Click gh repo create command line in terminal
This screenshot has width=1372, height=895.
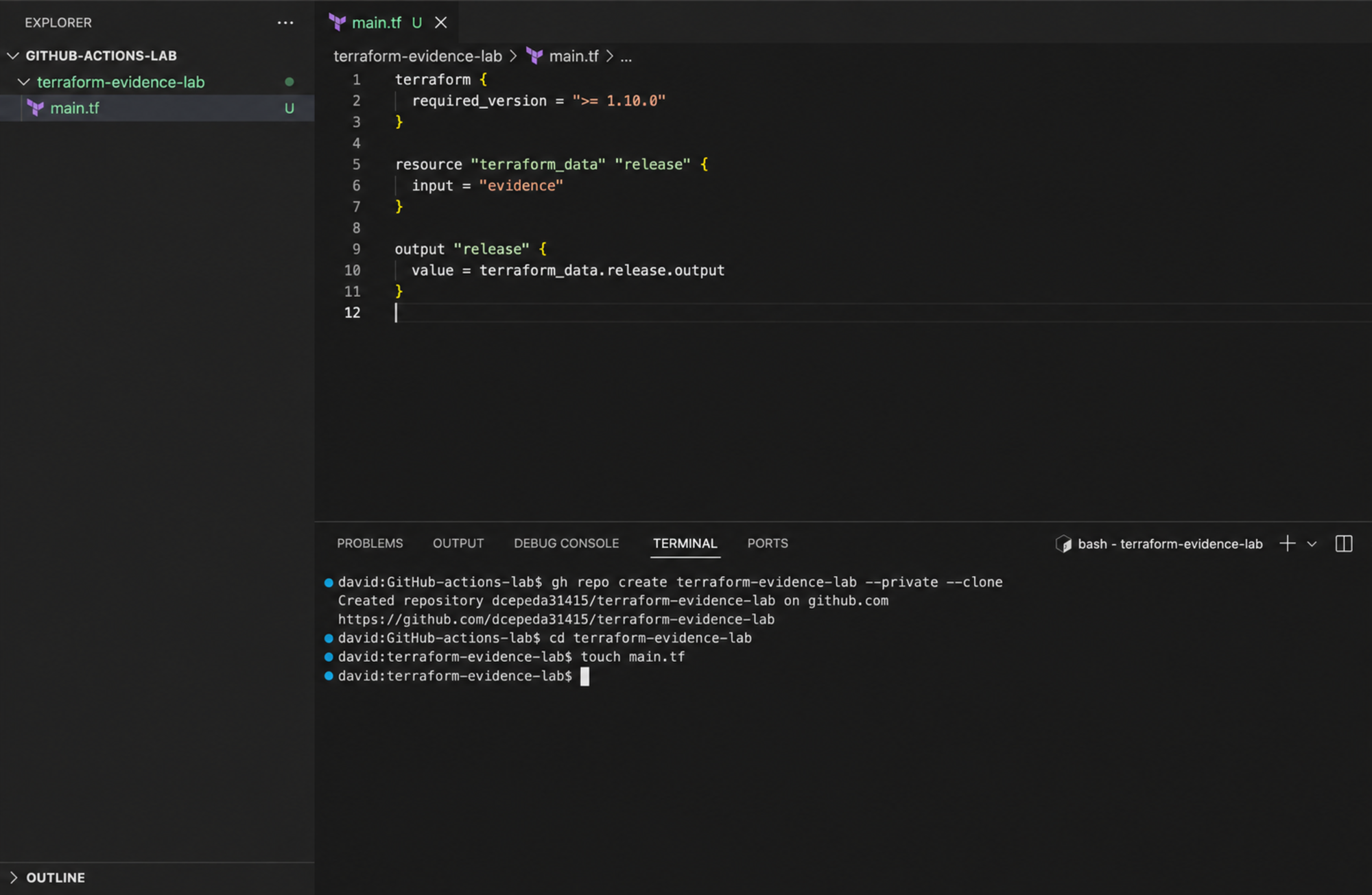click(777, 582)
